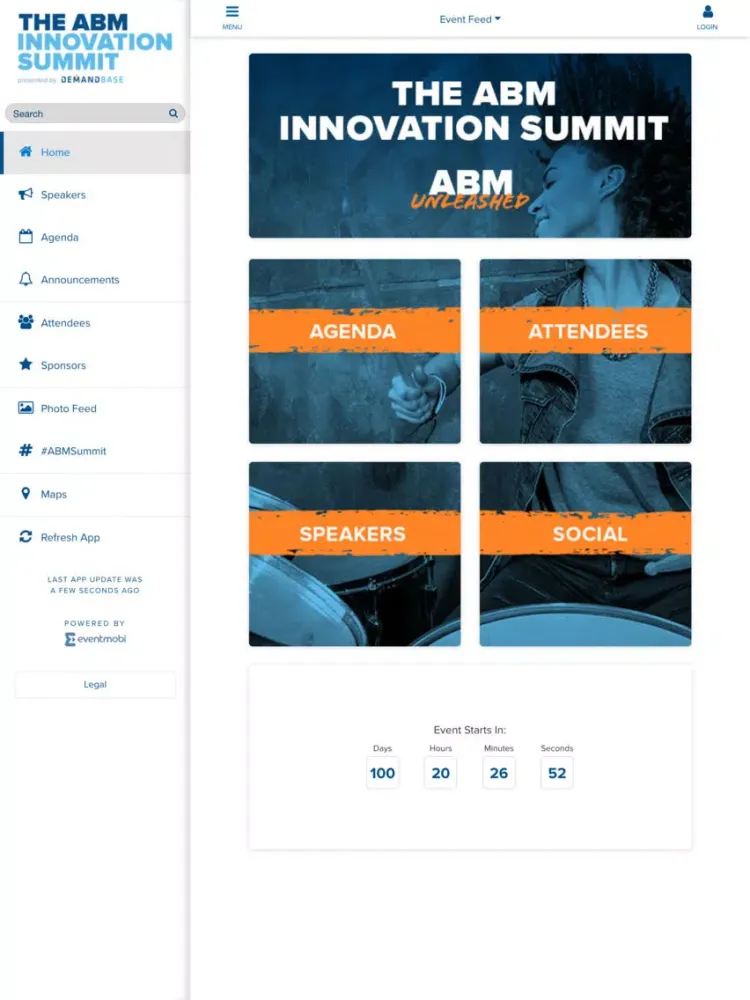Click the LOGIN user icon
The width and height of the screenshot is (750, 1000).
click(x=707, y=11)
